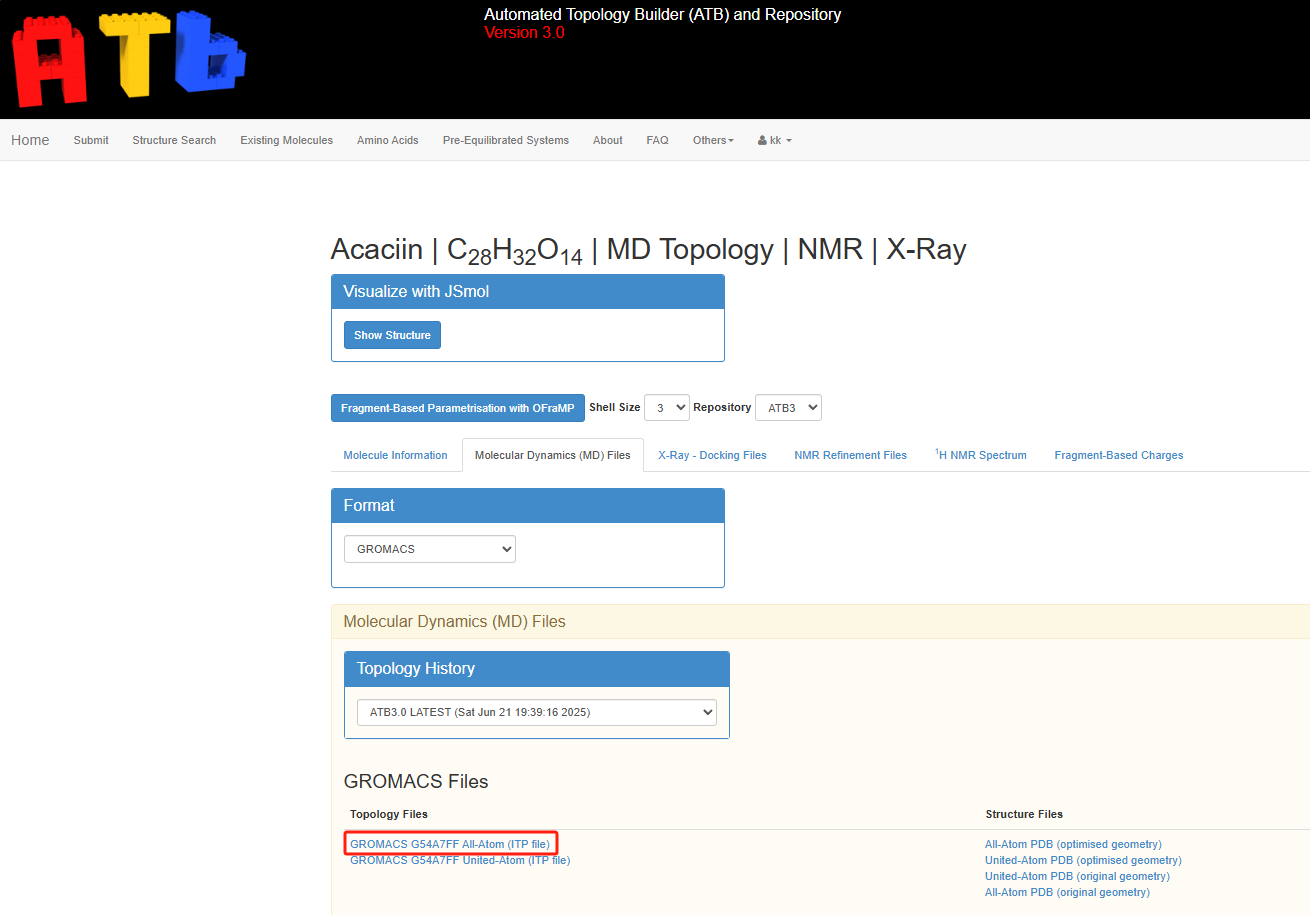Switch to X-Ray - Docking Files tab
This screenshot has width=1310, height=915.
(x=712, y=455)
